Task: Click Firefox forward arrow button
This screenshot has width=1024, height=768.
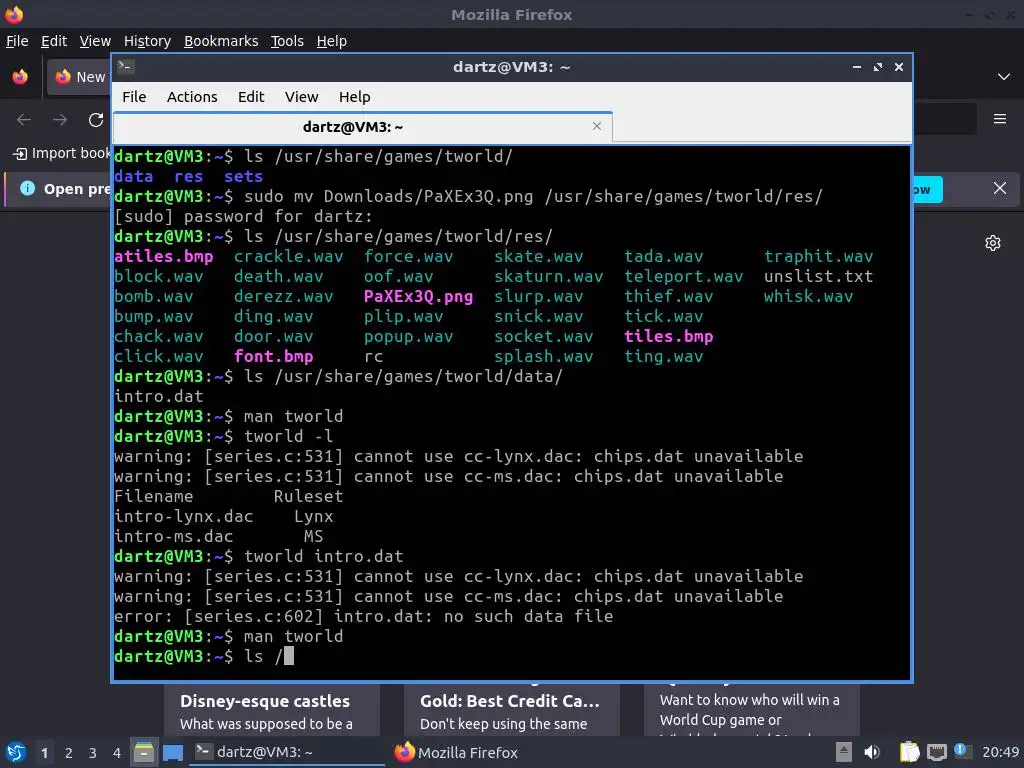Action: point(59,120)
